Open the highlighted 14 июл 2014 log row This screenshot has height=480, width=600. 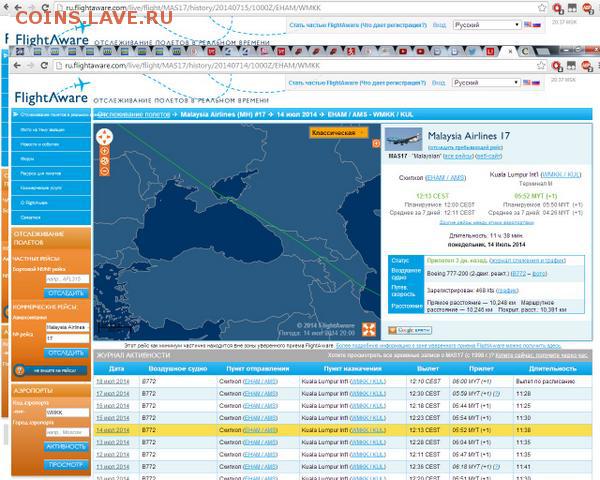pos(342,430)
